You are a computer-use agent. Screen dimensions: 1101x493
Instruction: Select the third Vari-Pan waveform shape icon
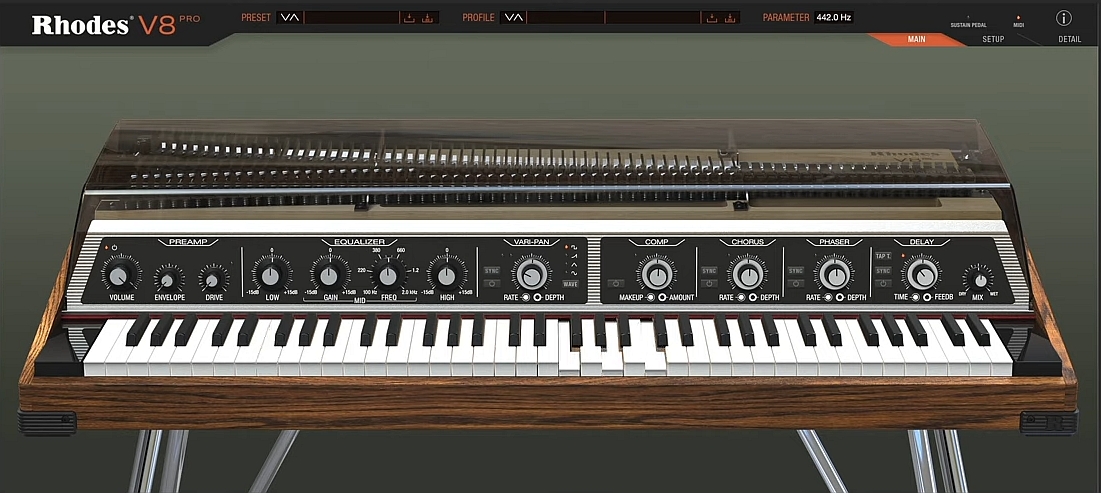tap(574, 265)
